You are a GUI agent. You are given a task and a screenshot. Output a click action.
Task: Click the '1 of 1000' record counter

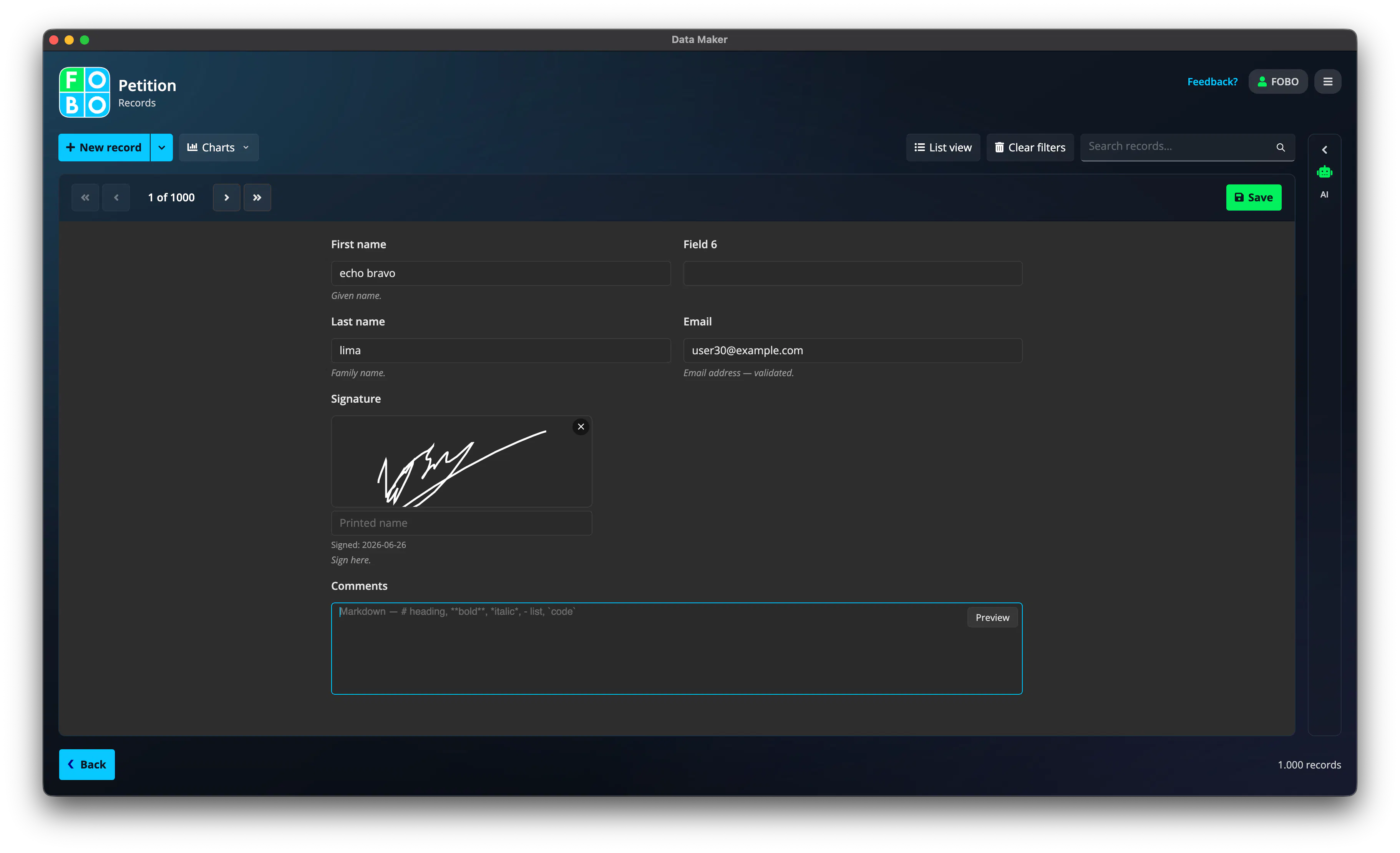click(171, 197)
